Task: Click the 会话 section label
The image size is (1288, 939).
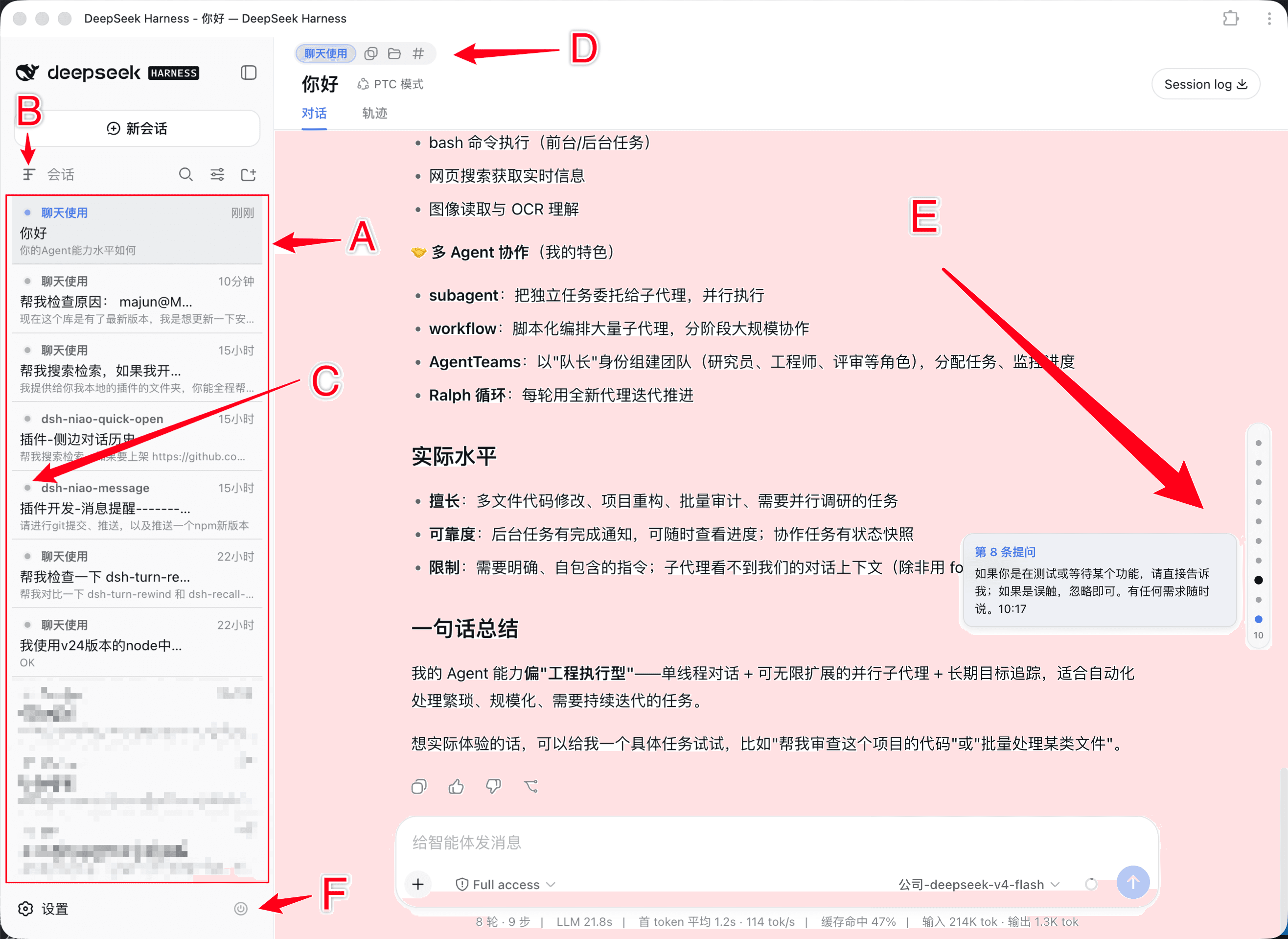Action: pos(61,174)
